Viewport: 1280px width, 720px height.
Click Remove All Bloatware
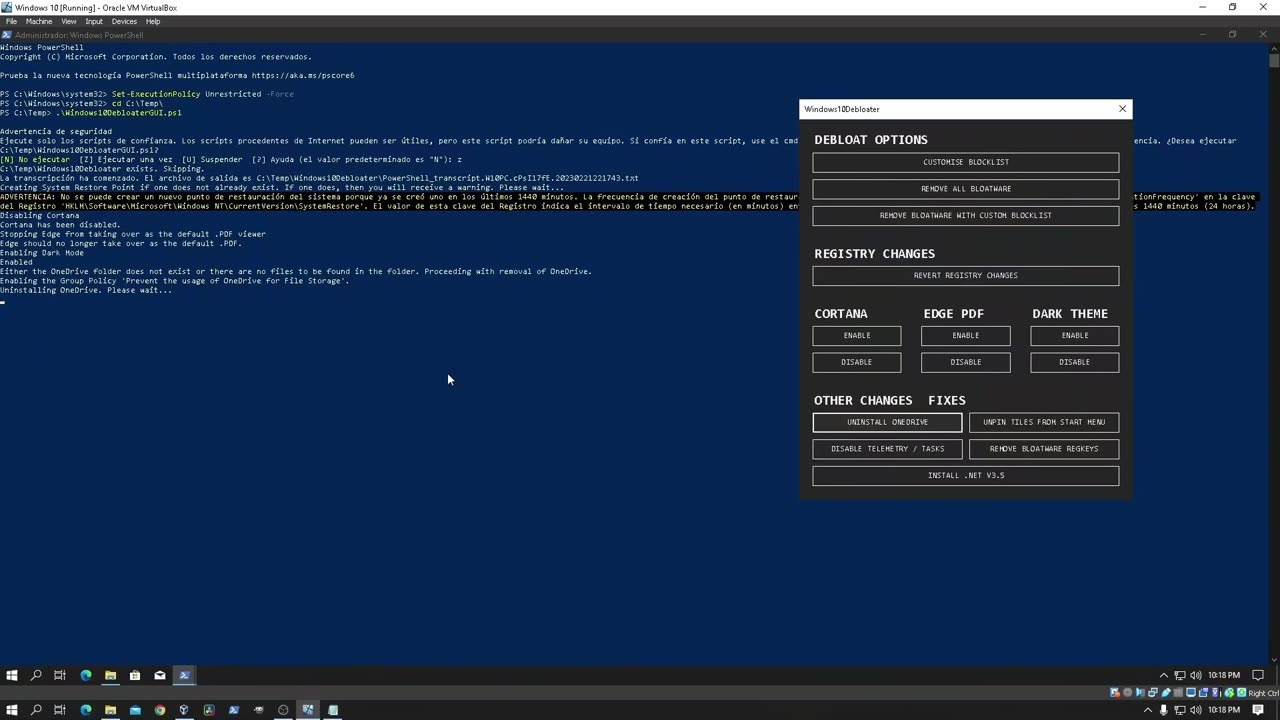tap(965, 188)
